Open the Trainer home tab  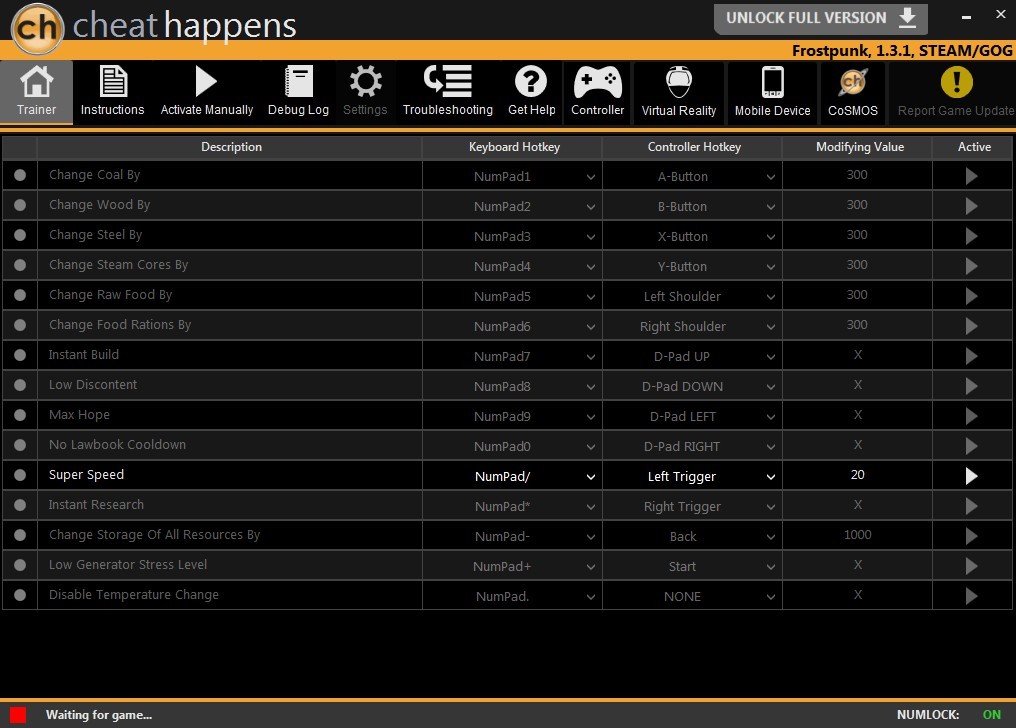pyautogui.click(x=36, y=91)
